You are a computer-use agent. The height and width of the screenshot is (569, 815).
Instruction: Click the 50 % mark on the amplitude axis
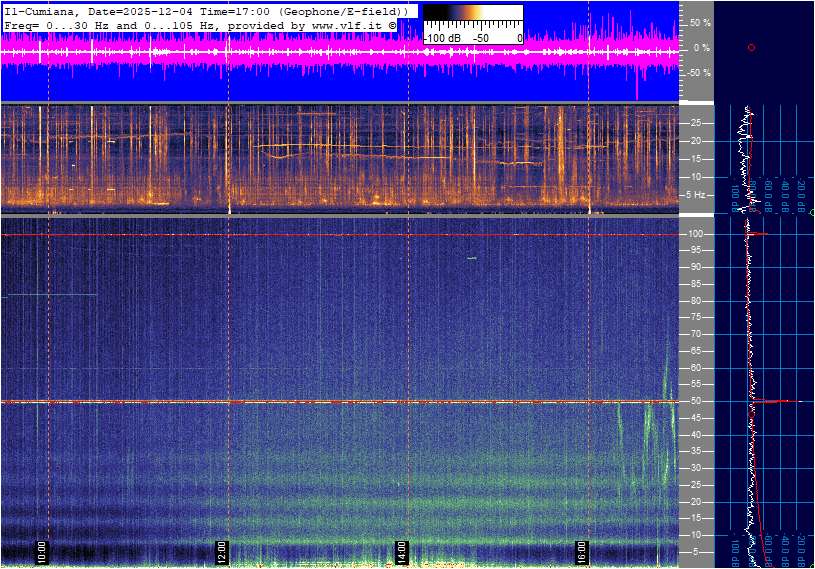(701, 22)
